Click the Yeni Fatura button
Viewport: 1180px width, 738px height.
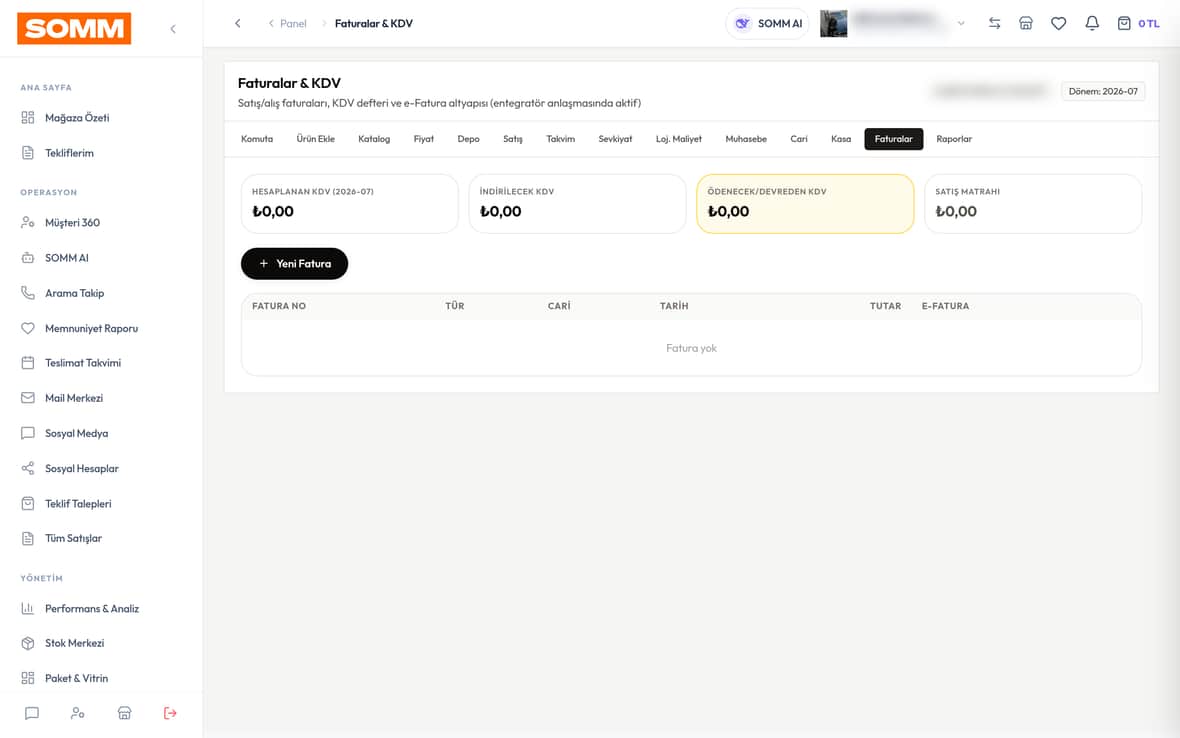pyautogui.click(x=294, y=264)
